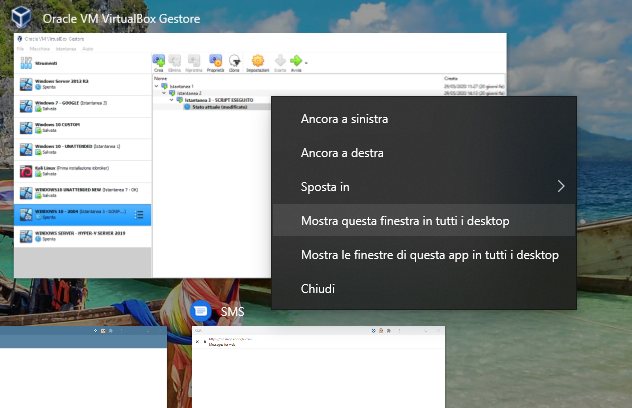Viewport: 632px width, 408px height.
Task: Open 'Impostazioni' gear toolbar icon
Action: point(258,63)
